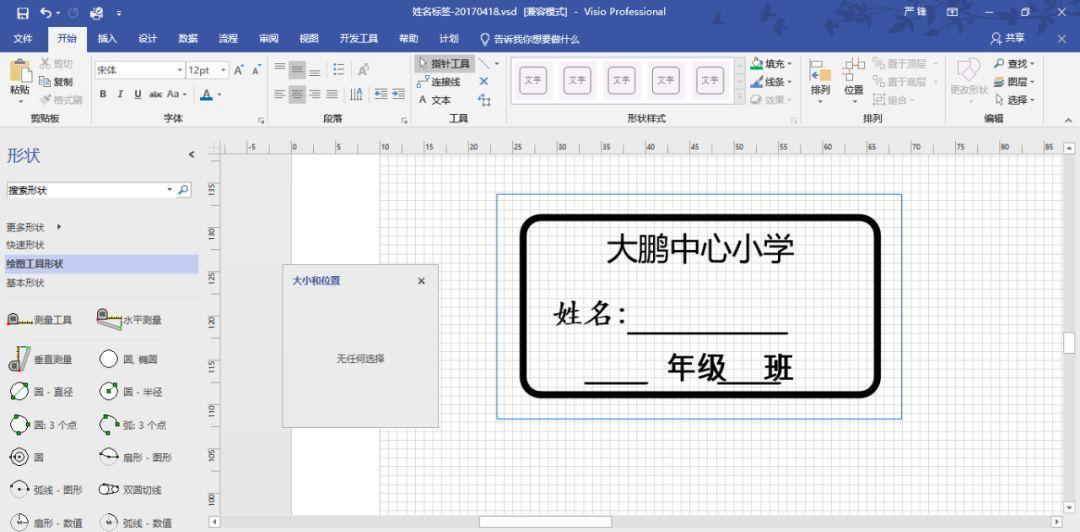The height and width of the screenshot is (532, 1080).
Task: Toggle italic text formatting
Action: (x=120, y=94)
